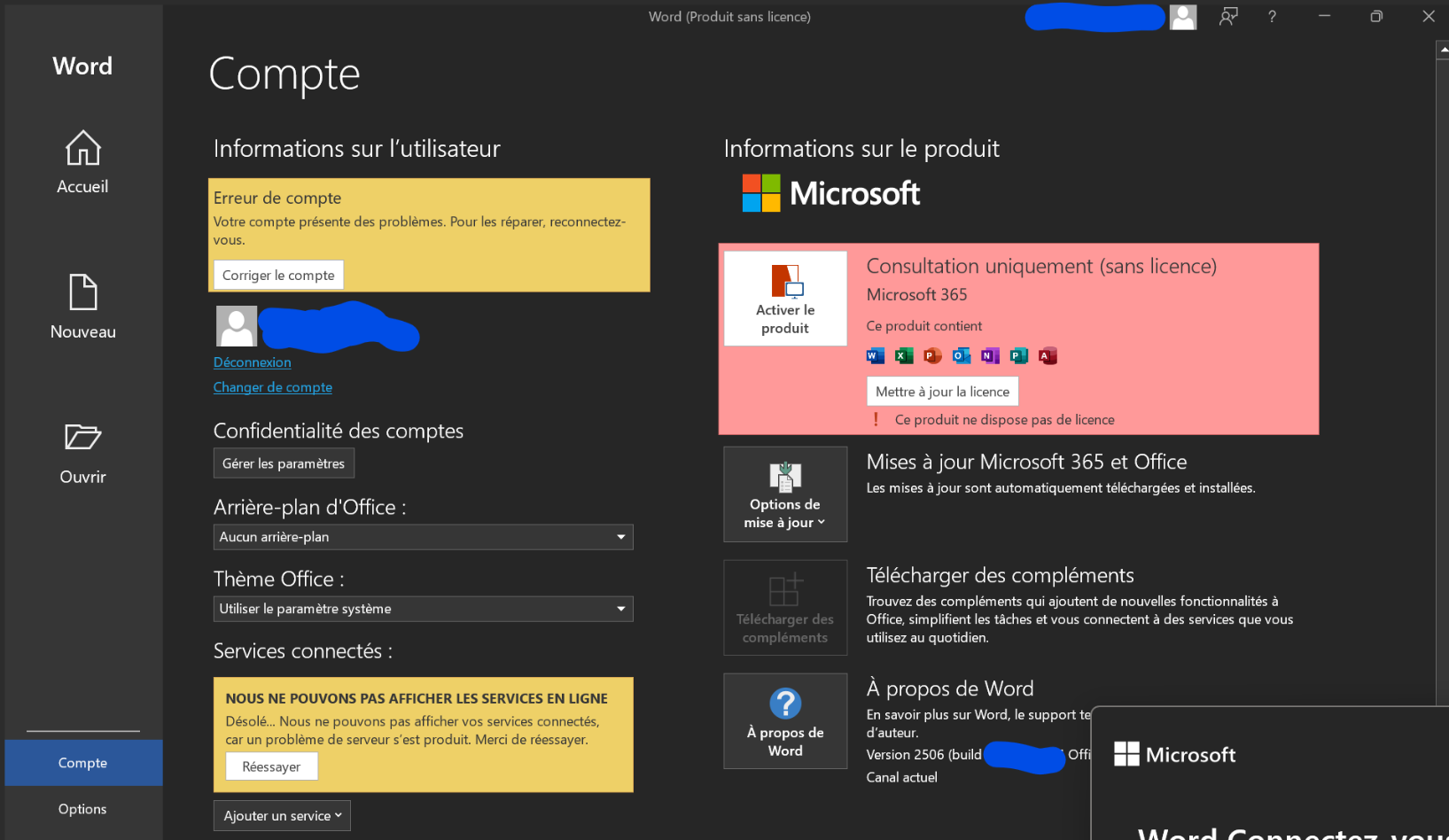Open the Ajouter un service dropdown
The height and width of the screenshot is (840, 1449).
pyautogui.click(x=282, y=815)
